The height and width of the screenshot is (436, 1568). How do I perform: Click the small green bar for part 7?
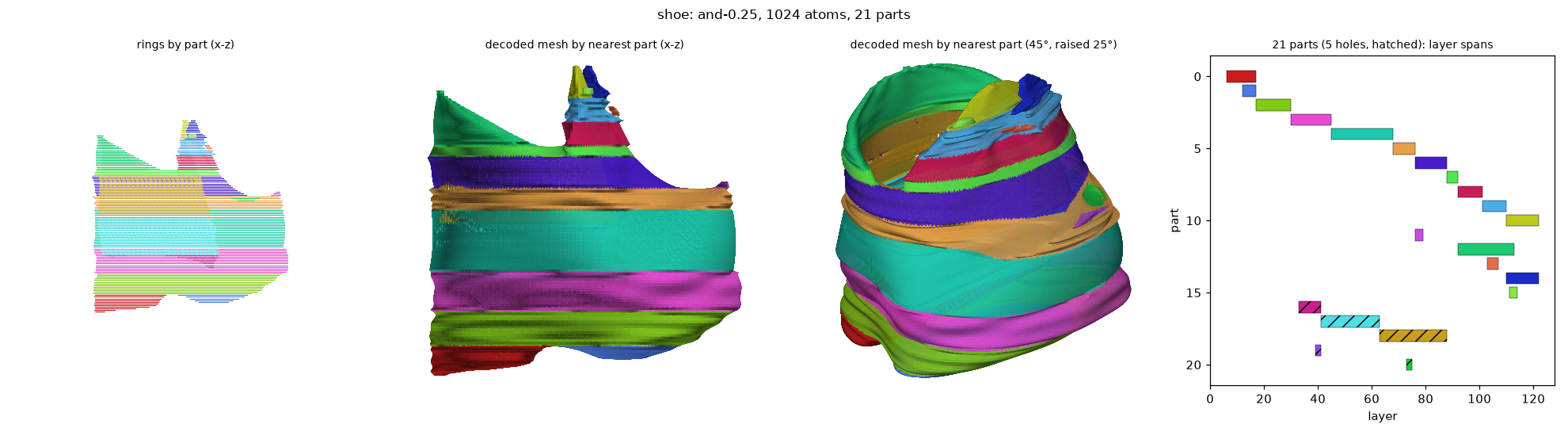pos(1452,178)
